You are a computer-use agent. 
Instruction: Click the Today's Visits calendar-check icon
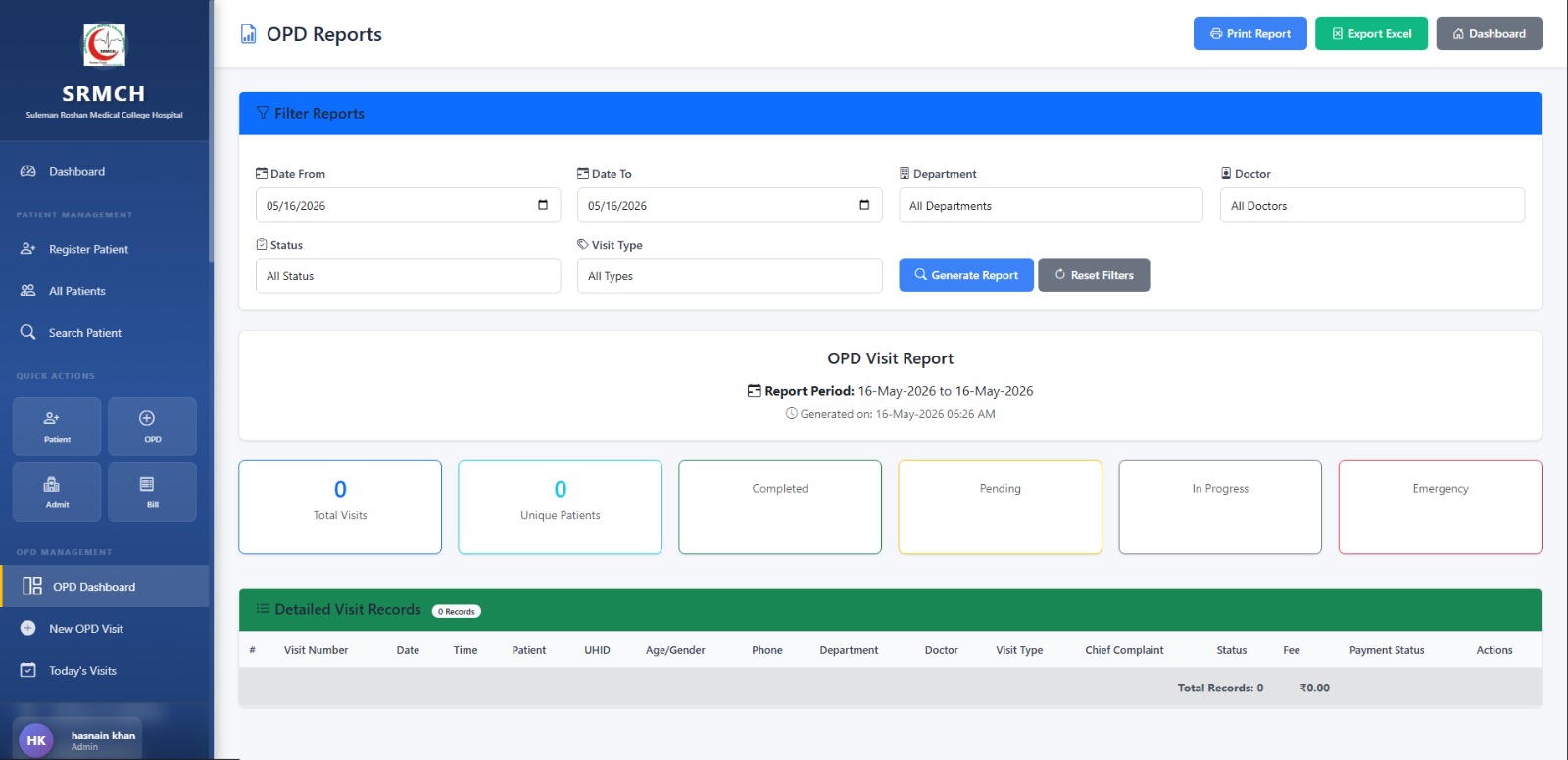(x=28, y=671)
